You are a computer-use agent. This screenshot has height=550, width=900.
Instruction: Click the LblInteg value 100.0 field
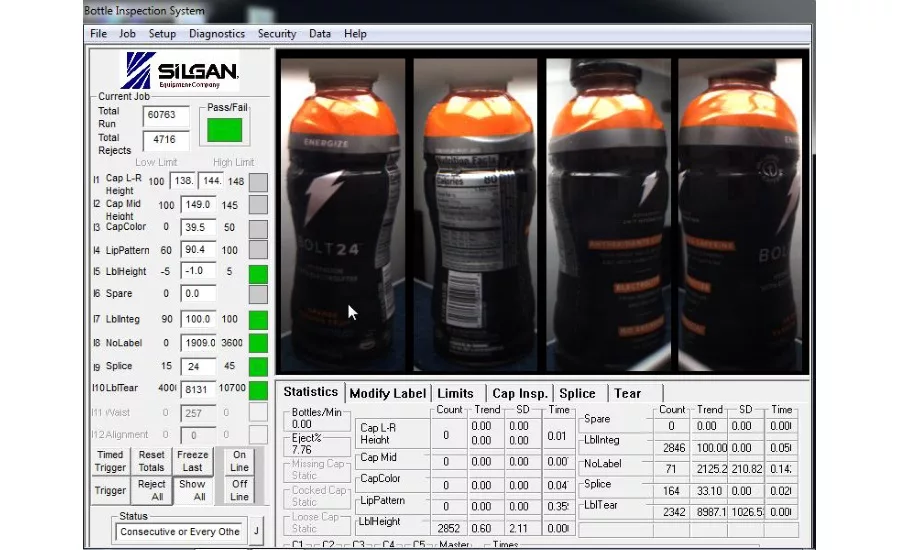coord(198,319)
